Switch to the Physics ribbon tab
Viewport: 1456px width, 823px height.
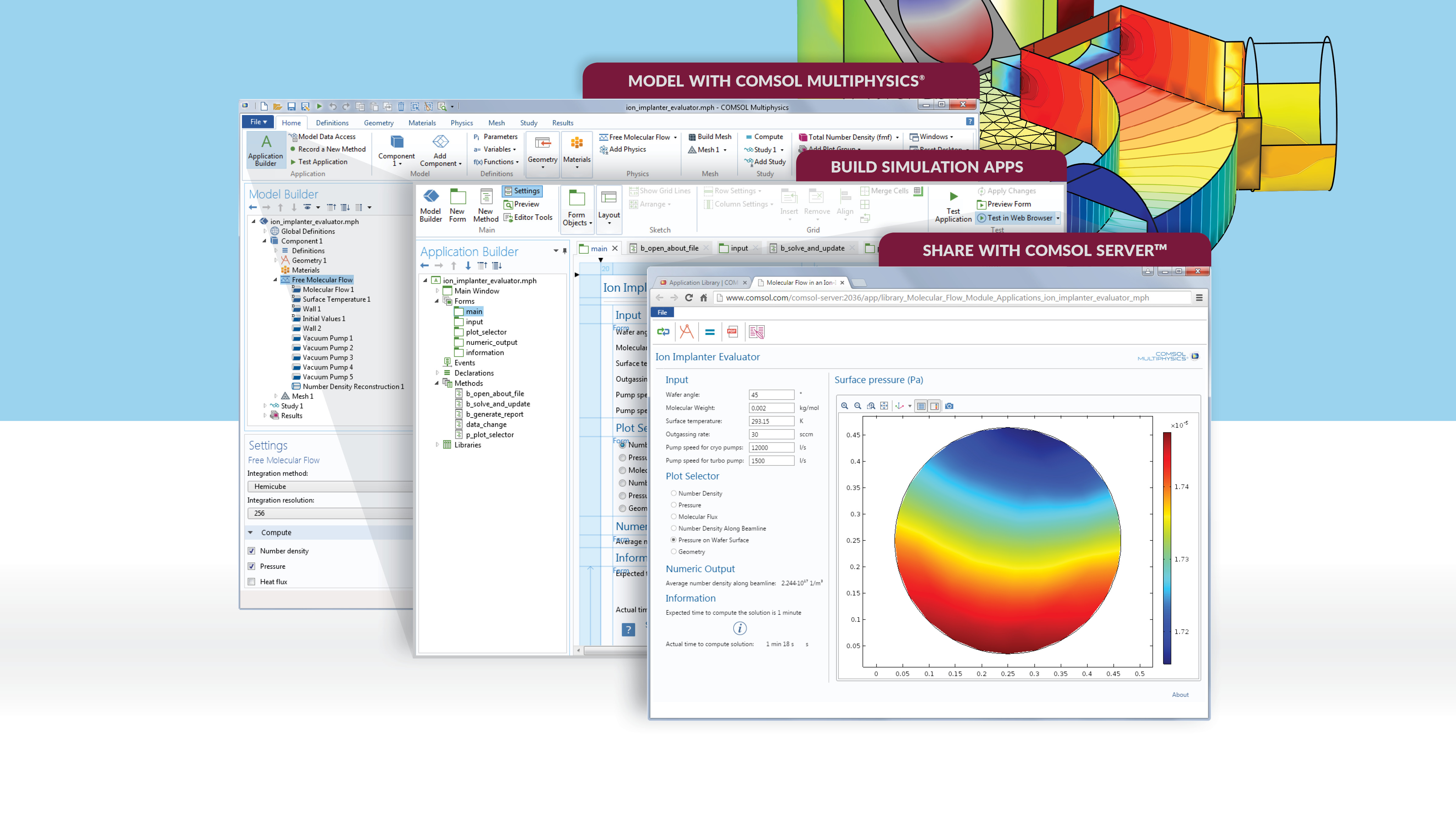click(461, 123)
